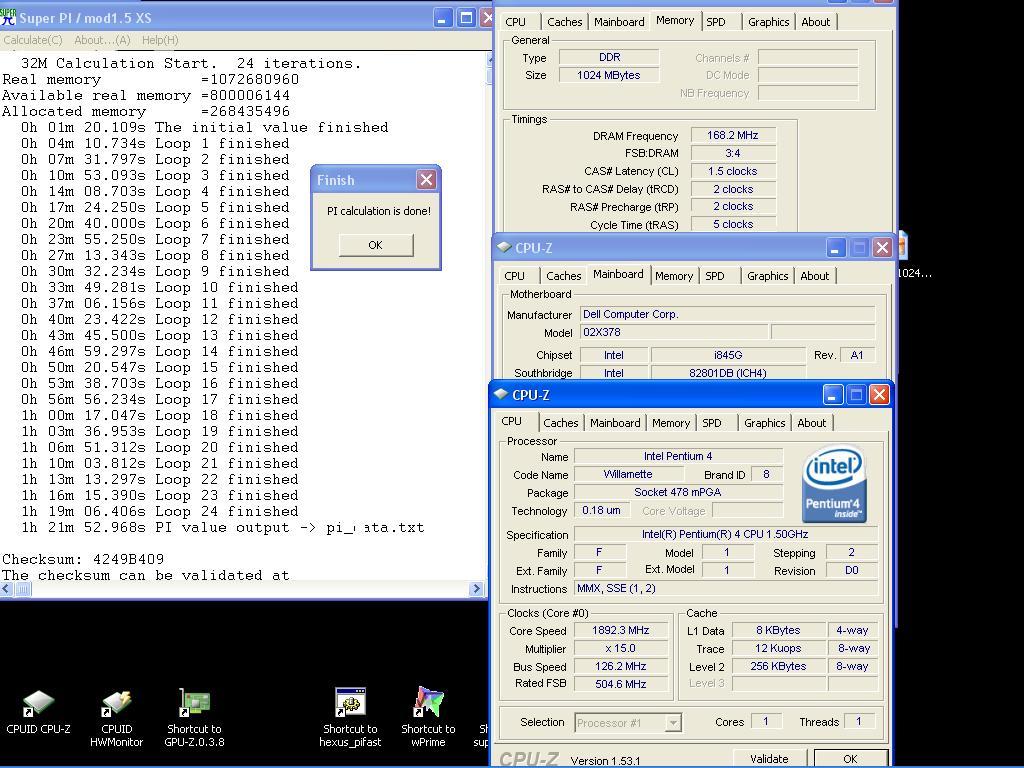Open the About...(A) menu in Super PI

click(x=102, y=40)
